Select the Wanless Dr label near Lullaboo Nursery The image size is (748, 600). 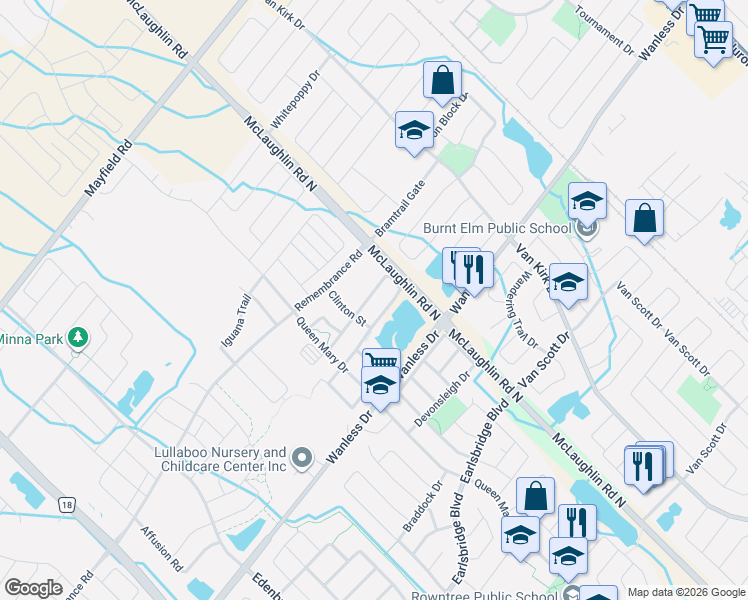[349, 437]
